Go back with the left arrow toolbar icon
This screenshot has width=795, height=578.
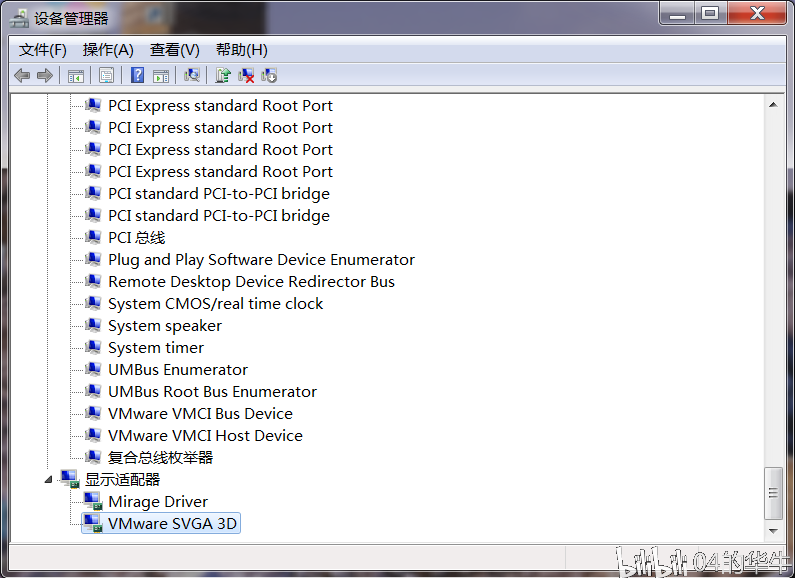coord(22,76)
